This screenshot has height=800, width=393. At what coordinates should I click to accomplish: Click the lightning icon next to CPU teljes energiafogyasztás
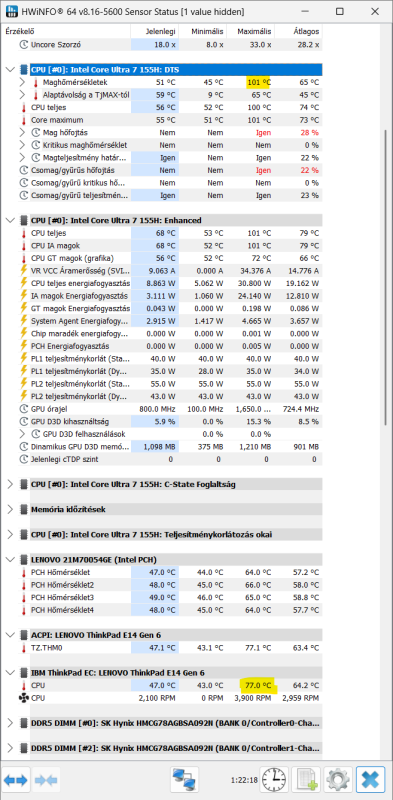pos(23,283)
